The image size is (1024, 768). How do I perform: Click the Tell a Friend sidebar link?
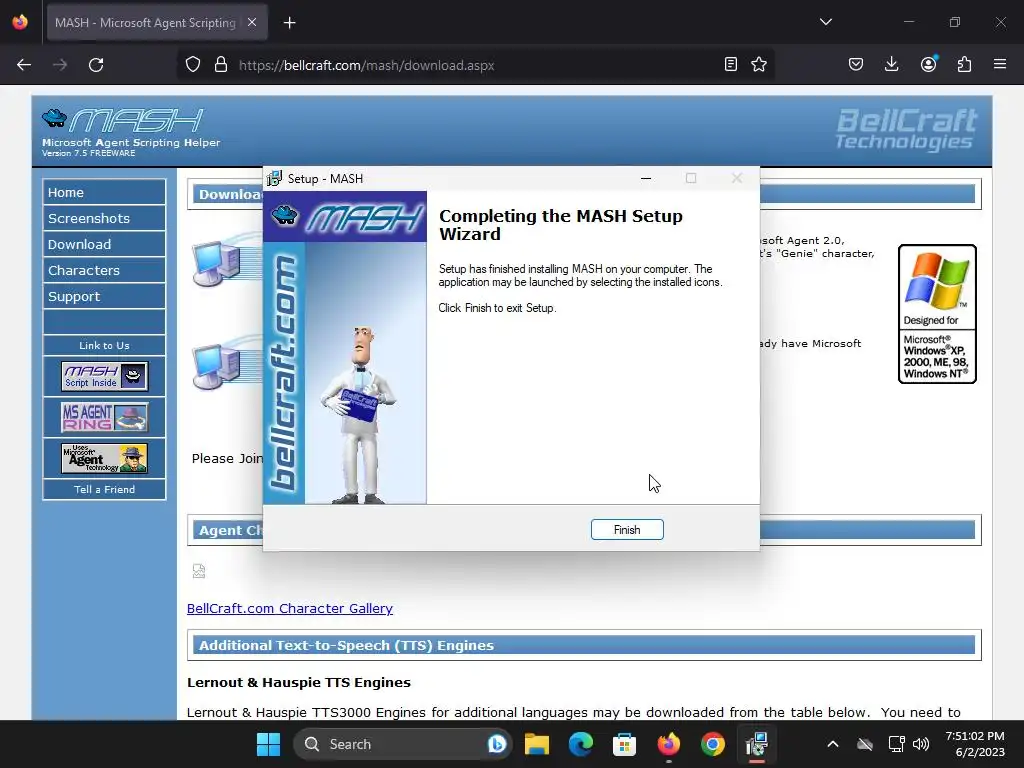click(104, 489)
